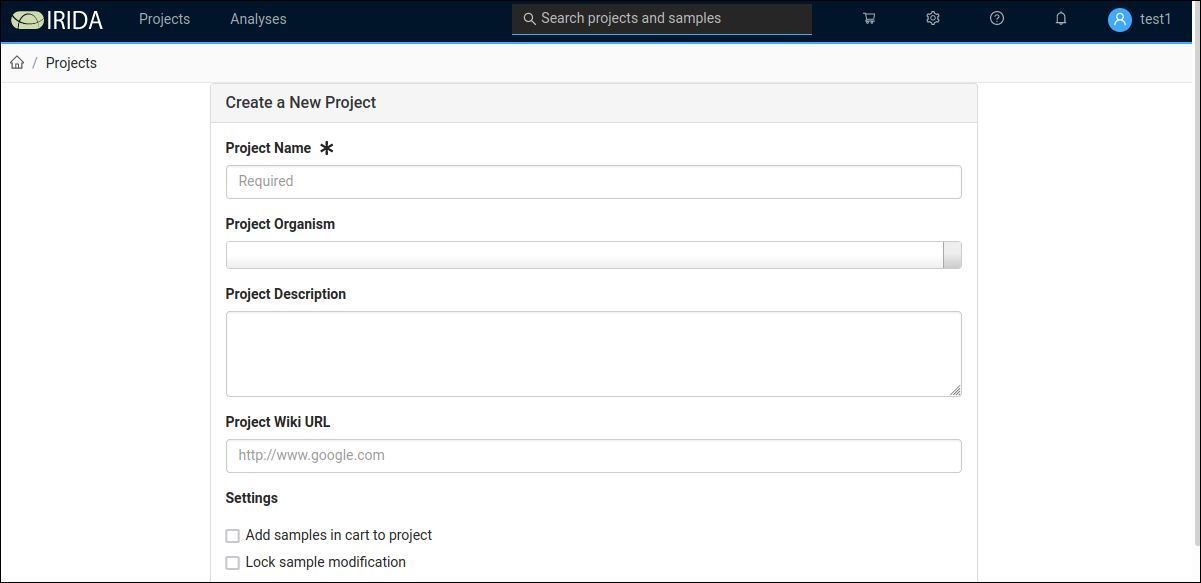This screenshot has height=583, width=1201.
Task: Focus the Project Name required field
Action: (594, 182)
